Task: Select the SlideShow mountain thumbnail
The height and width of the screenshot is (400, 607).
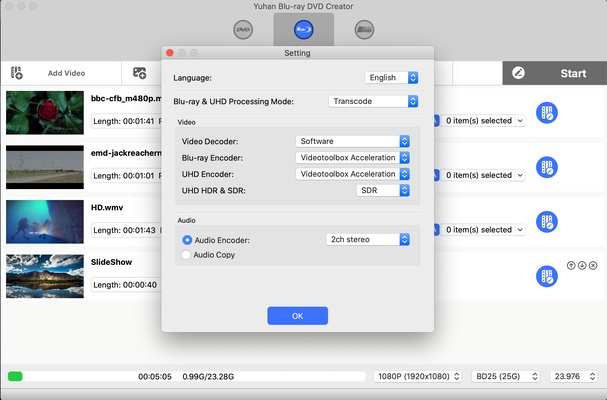Action: [x=45, y=276]
